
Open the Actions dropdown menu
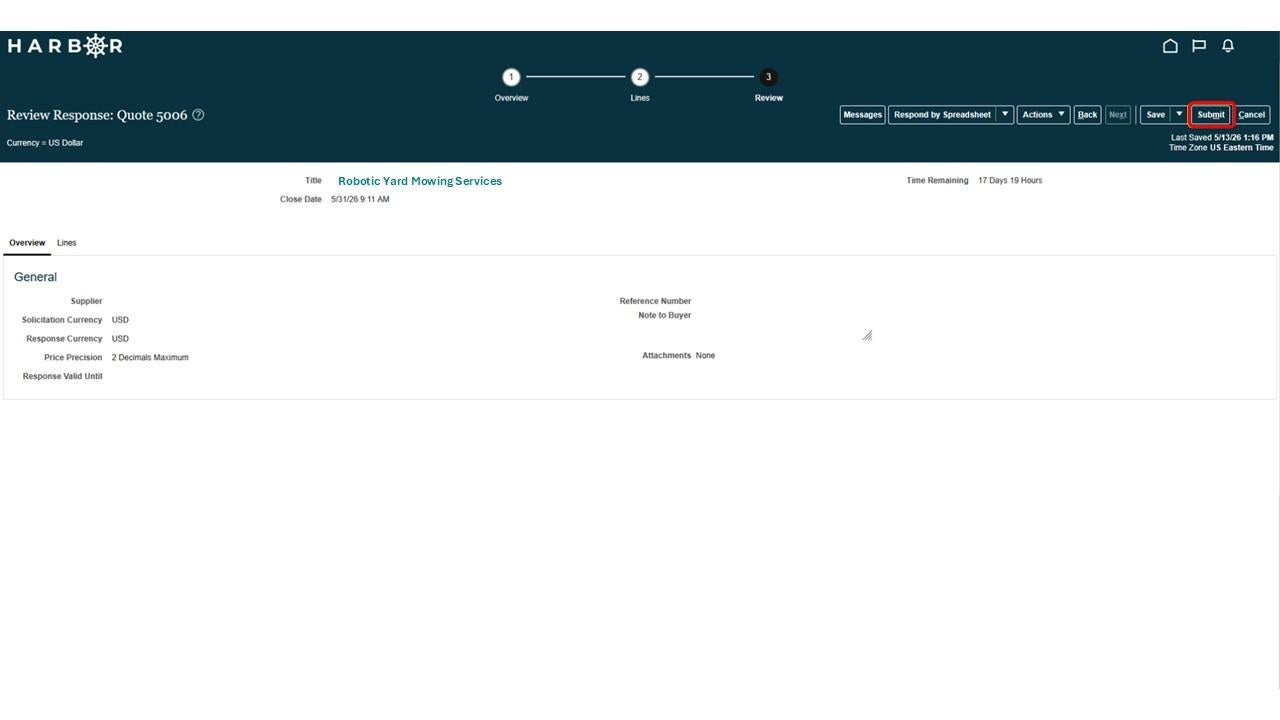pos(1043,115)
